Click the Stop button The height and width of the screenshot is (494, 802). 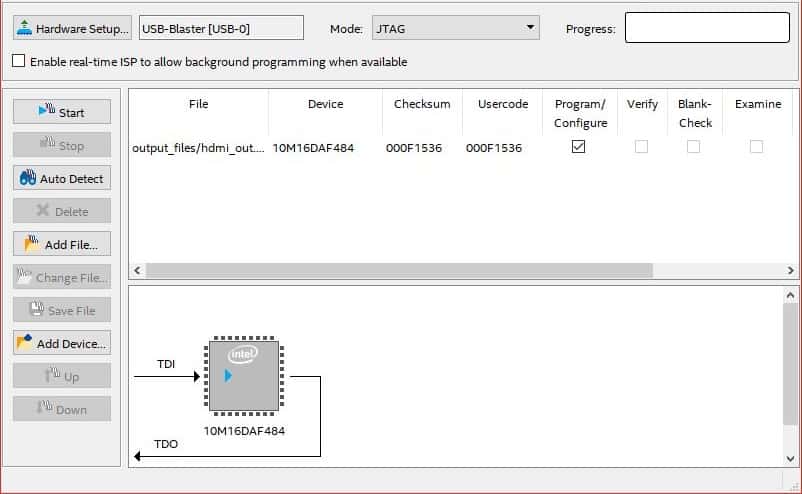[62, 145]
